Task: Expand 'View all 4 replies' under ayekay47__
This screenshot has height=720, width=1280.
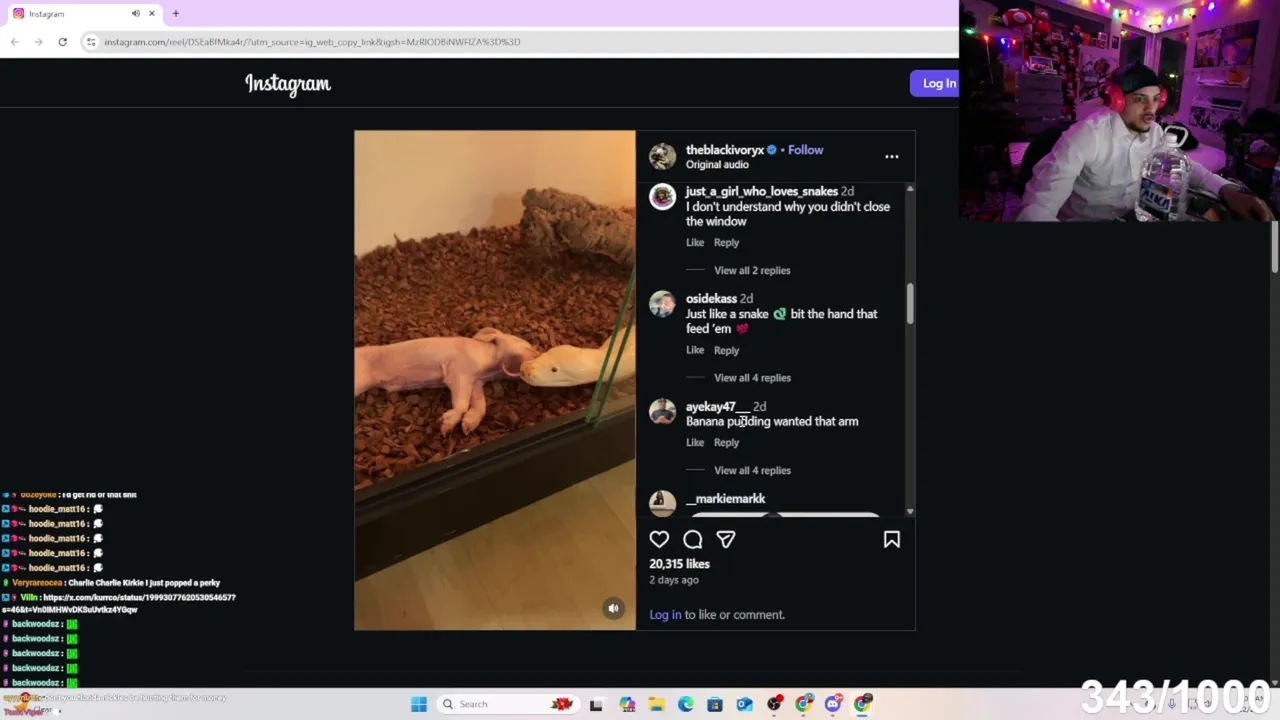Action: [x=752, y=470]
